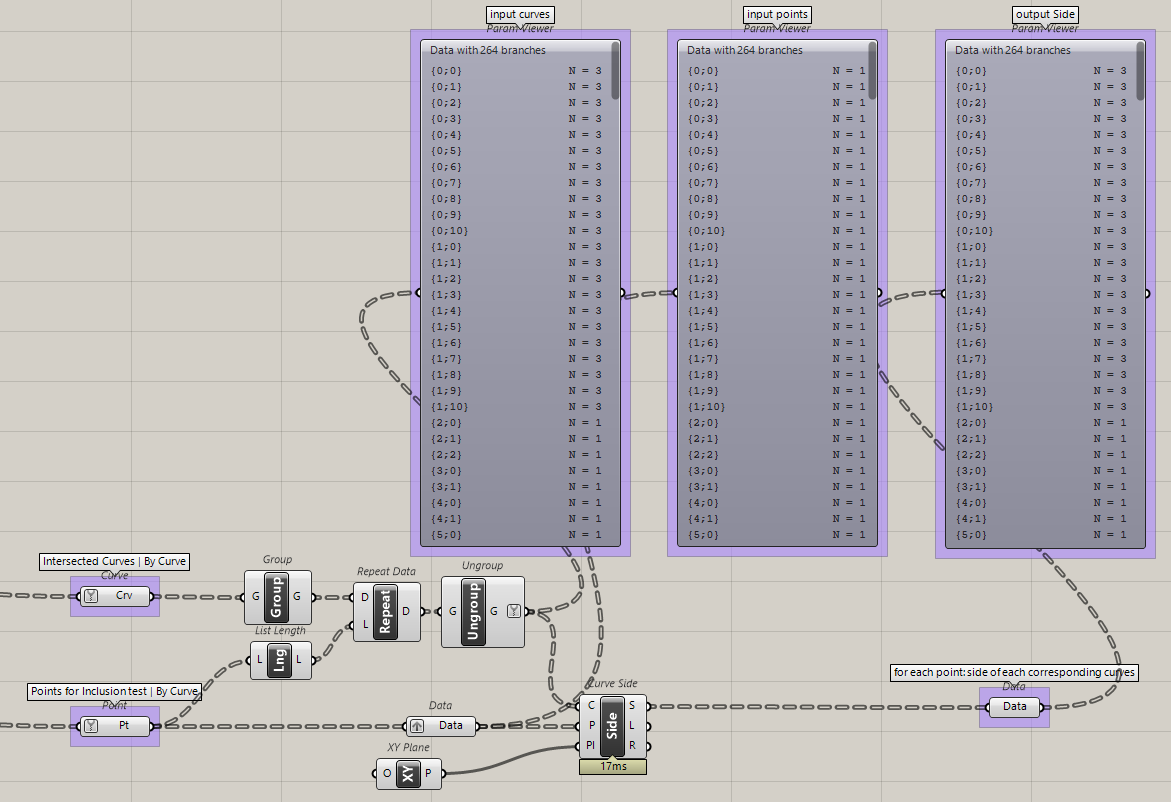
Task: Click the Pl input of Curve Side
Action: click(x=591, y=745)
